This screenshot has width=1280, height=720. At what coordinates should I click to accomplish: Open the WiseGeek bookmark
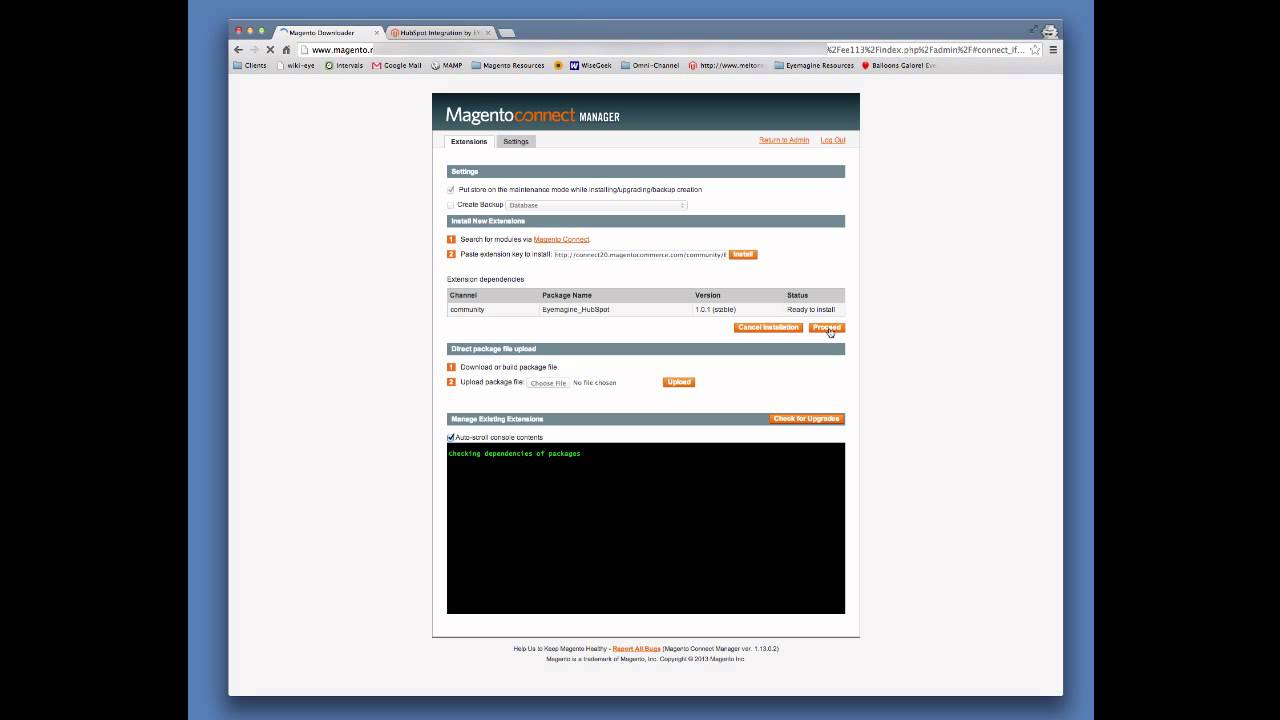591,65
